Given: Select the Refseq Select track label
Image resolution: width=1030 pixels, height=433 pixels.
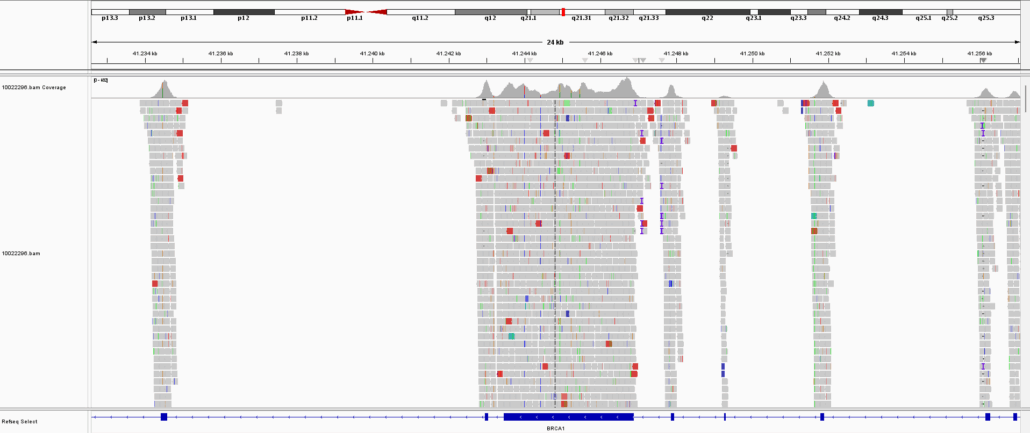Looking at the screenshot, I should (20, 422).
